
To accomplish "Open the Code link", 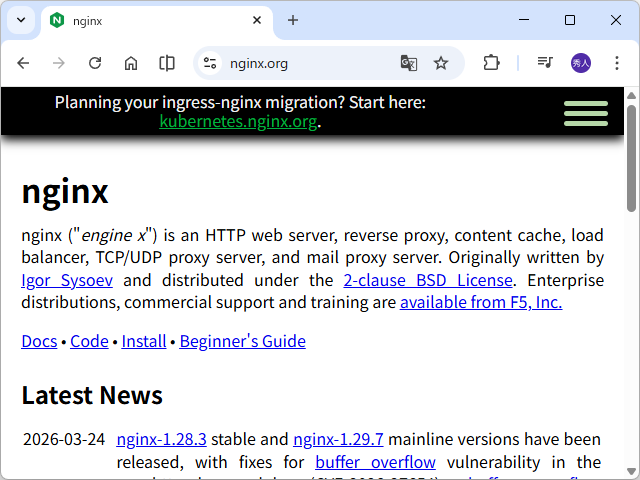I will pos(89,341).
